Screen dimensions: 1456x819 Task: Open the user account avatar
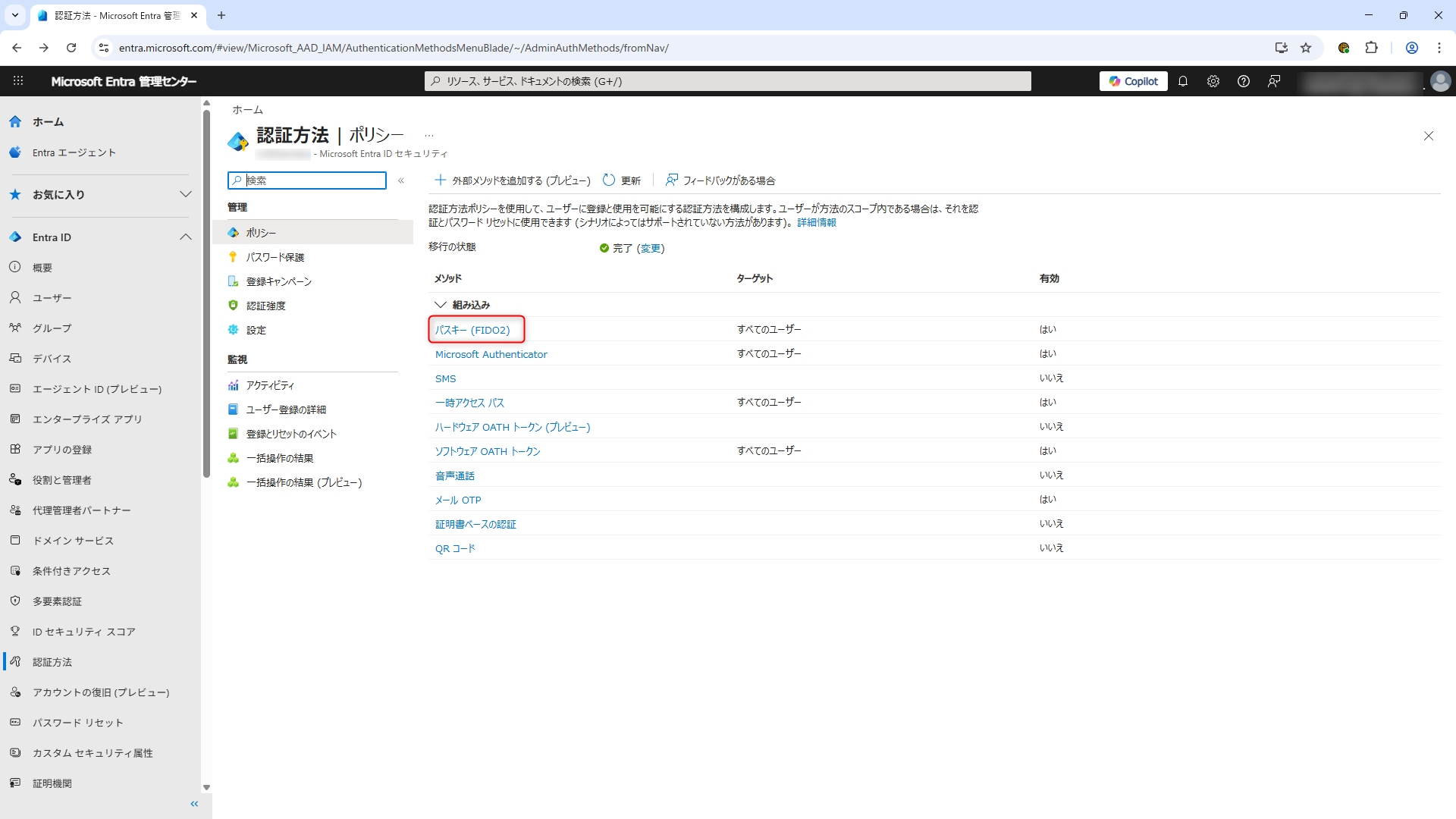[x=1440, y=81]
